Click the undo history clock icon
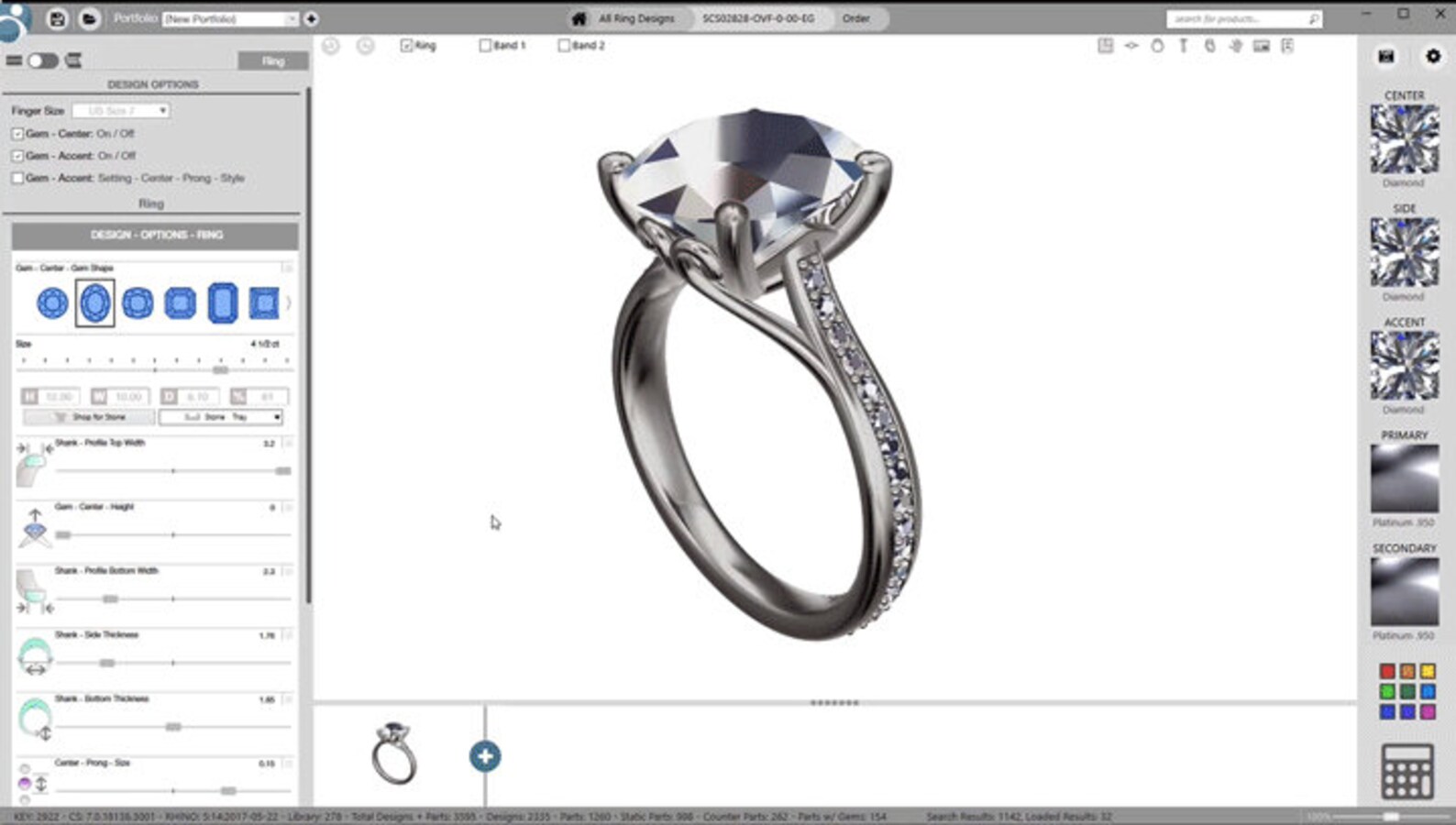The height and width of the screenshot is (825, 1456). pos(331,45)
